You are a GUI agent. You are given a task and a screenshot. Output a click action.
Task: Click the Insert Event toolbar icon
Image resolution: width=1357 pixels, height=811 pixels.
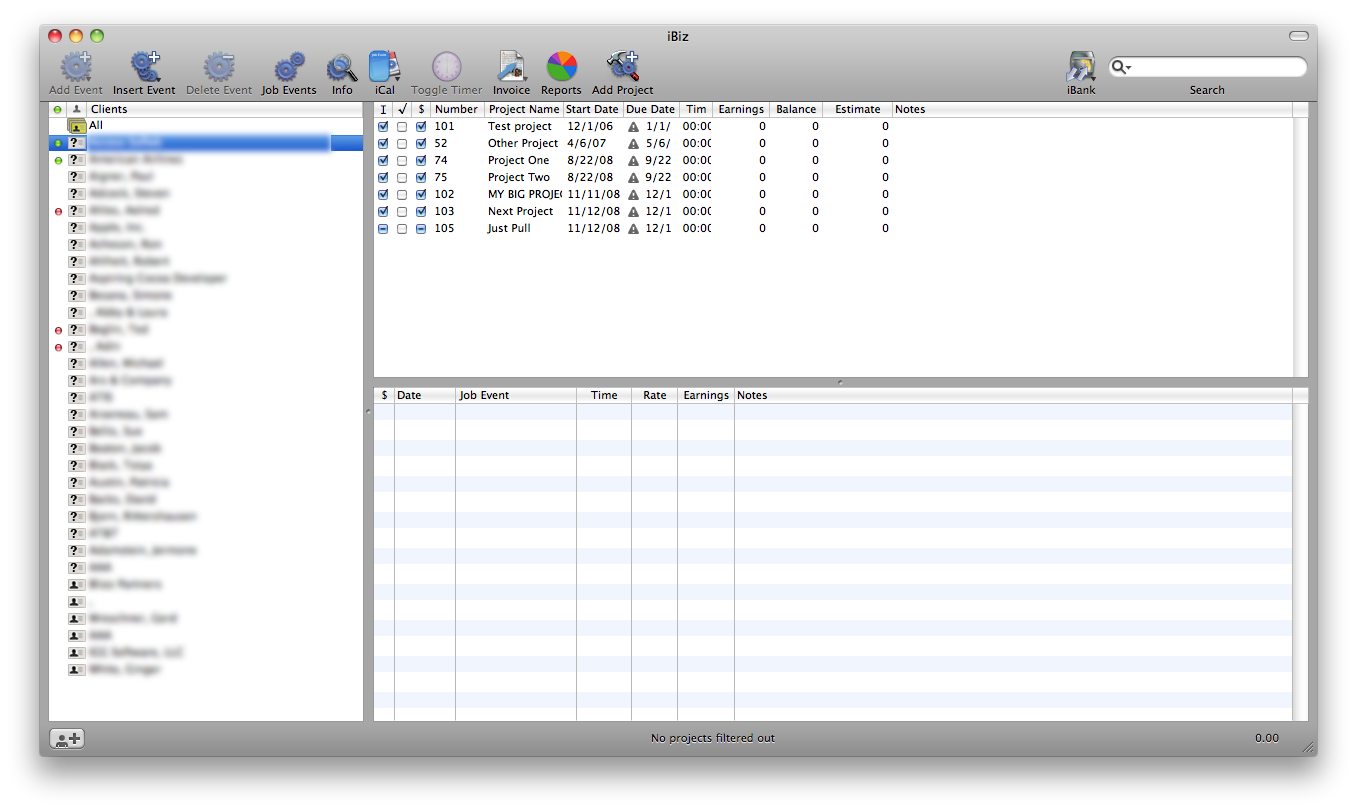(x=144, y=68)
